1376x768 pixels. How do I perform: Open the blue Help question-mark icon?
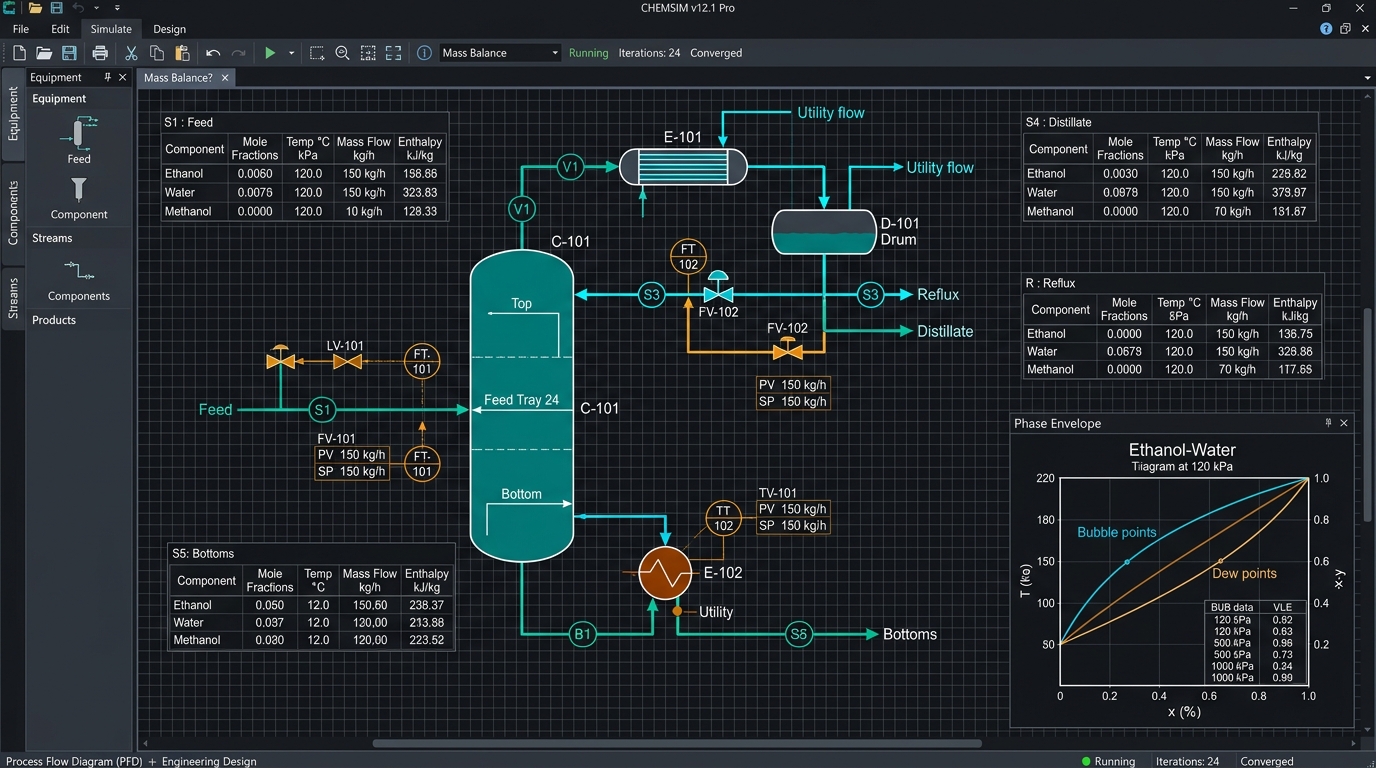1326,29
